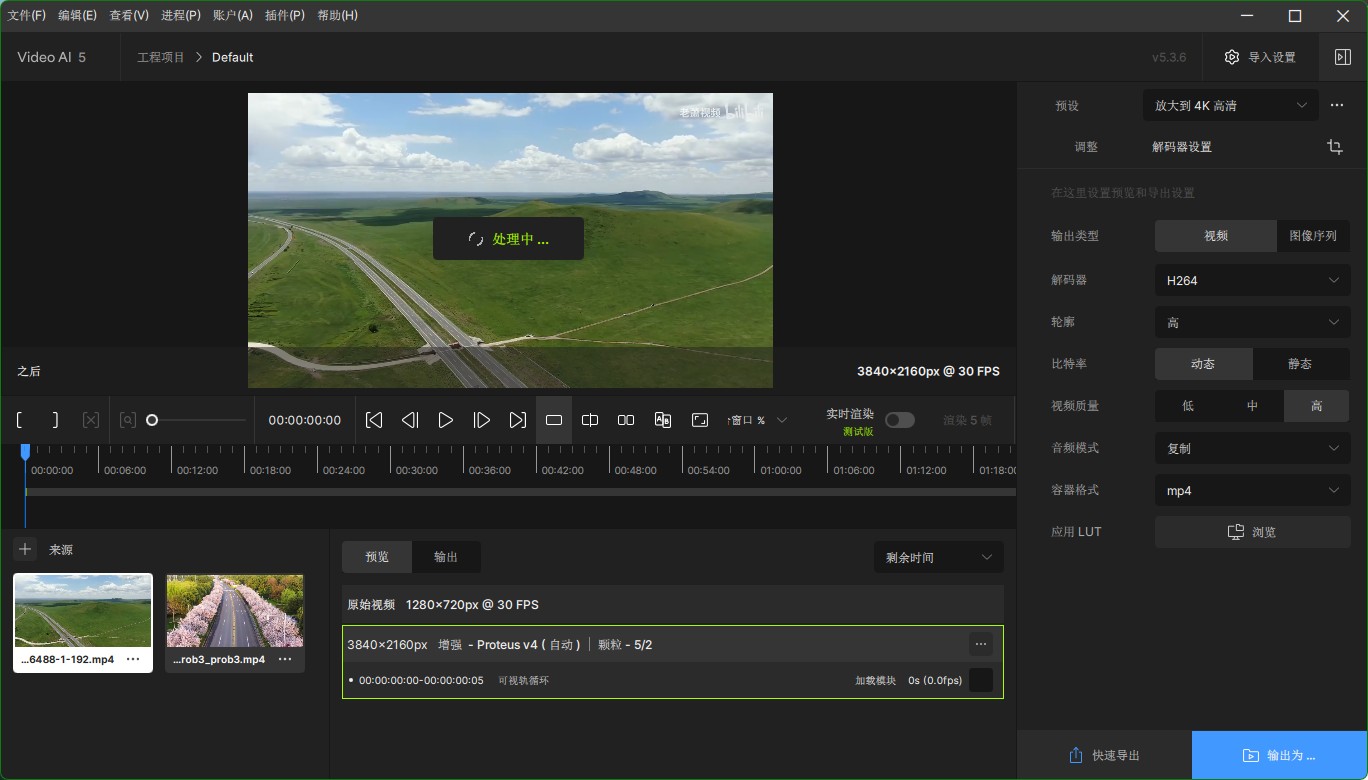The width and height of the screenshot is (1368, 780).
Task: Set the trim out-point bracket
Action: [x=56, y=420]
